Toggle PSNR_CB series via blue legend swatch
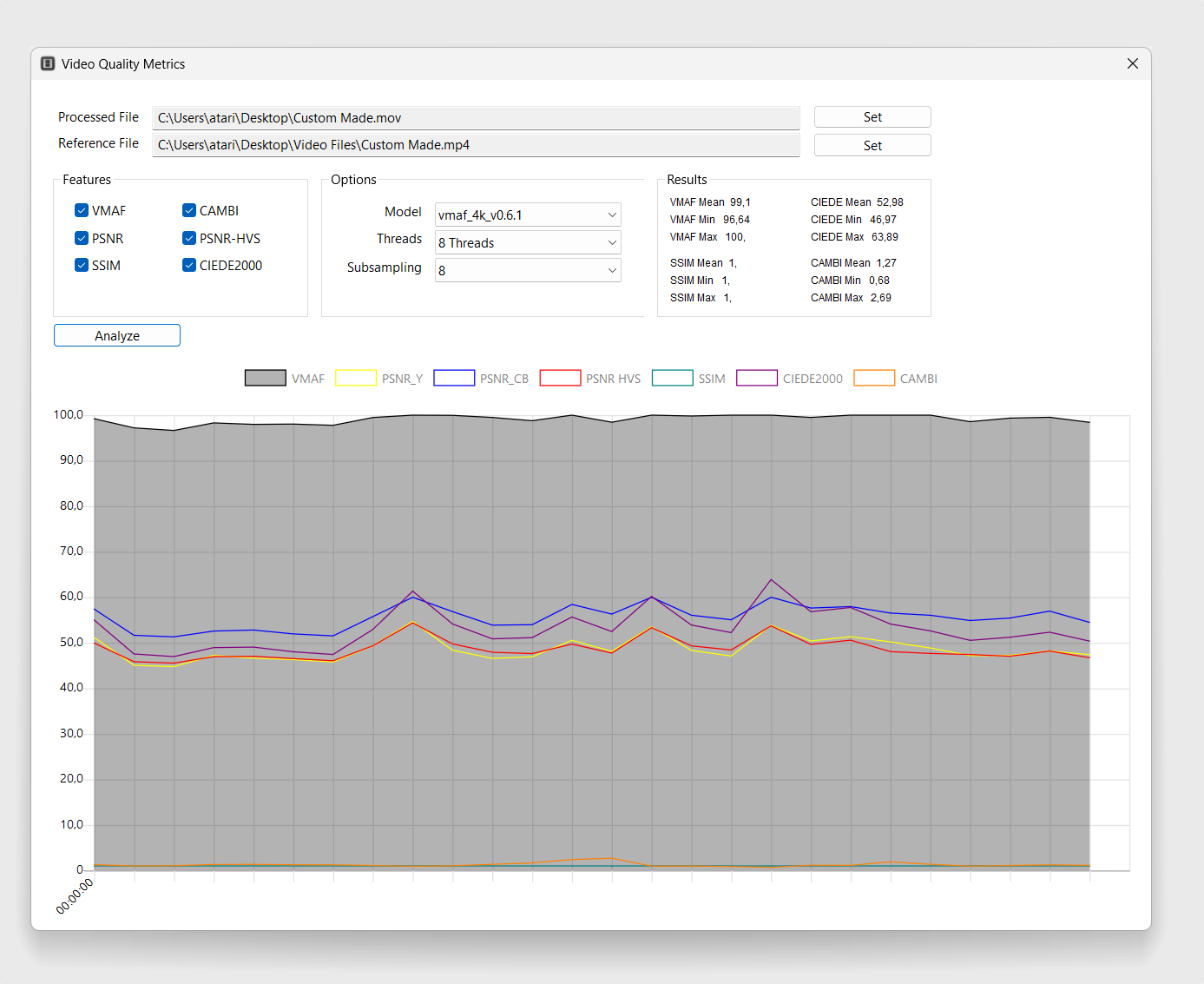The width and height of the screenshot is (1204, 984). [x=454, y=378]
